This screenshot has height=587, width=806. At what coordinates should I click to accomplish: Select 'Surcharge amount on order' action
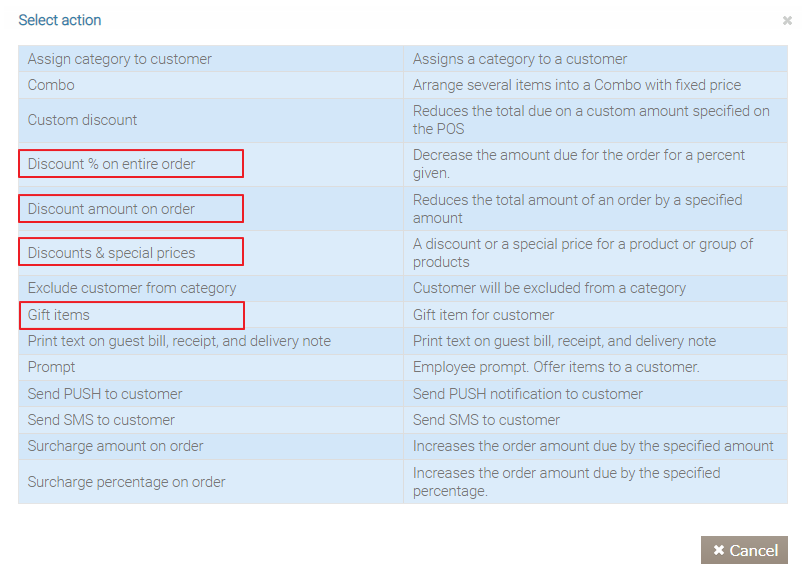coord(116,446)
